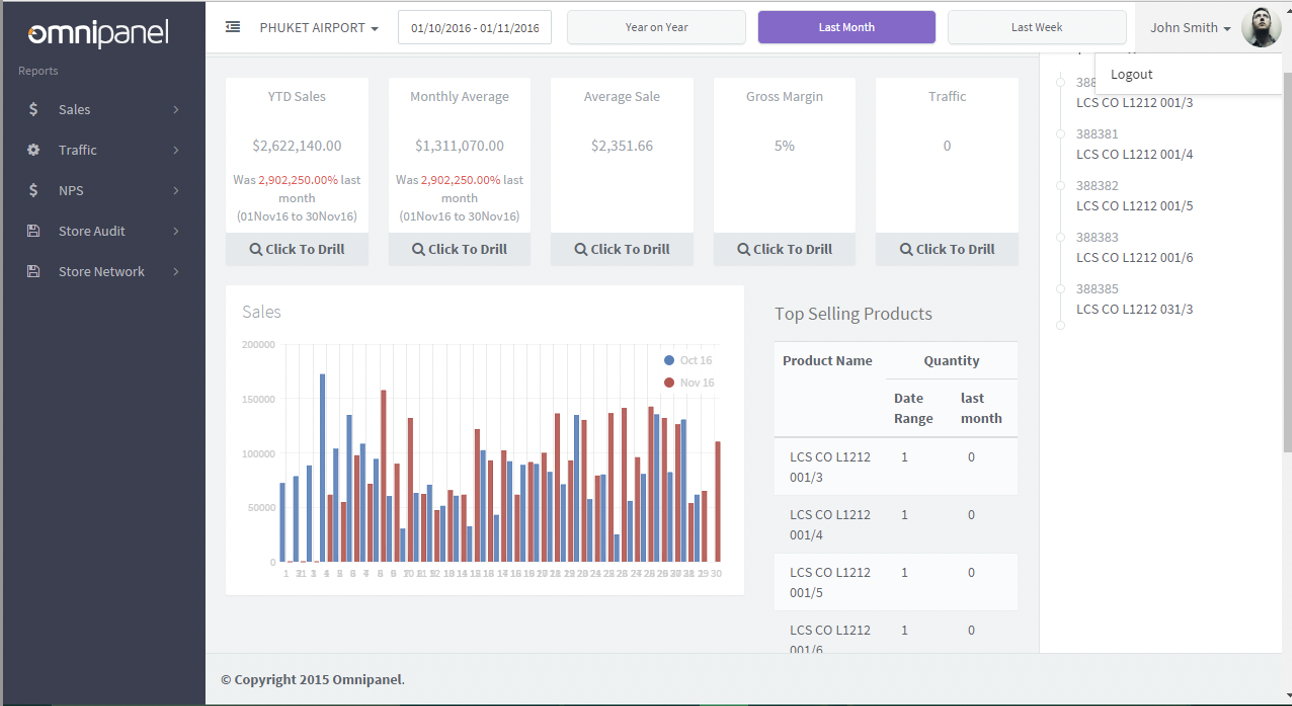Click the Traffic gear icon in the sidebar
This screenshot has height=706, width=1292.
coord(31,150)
